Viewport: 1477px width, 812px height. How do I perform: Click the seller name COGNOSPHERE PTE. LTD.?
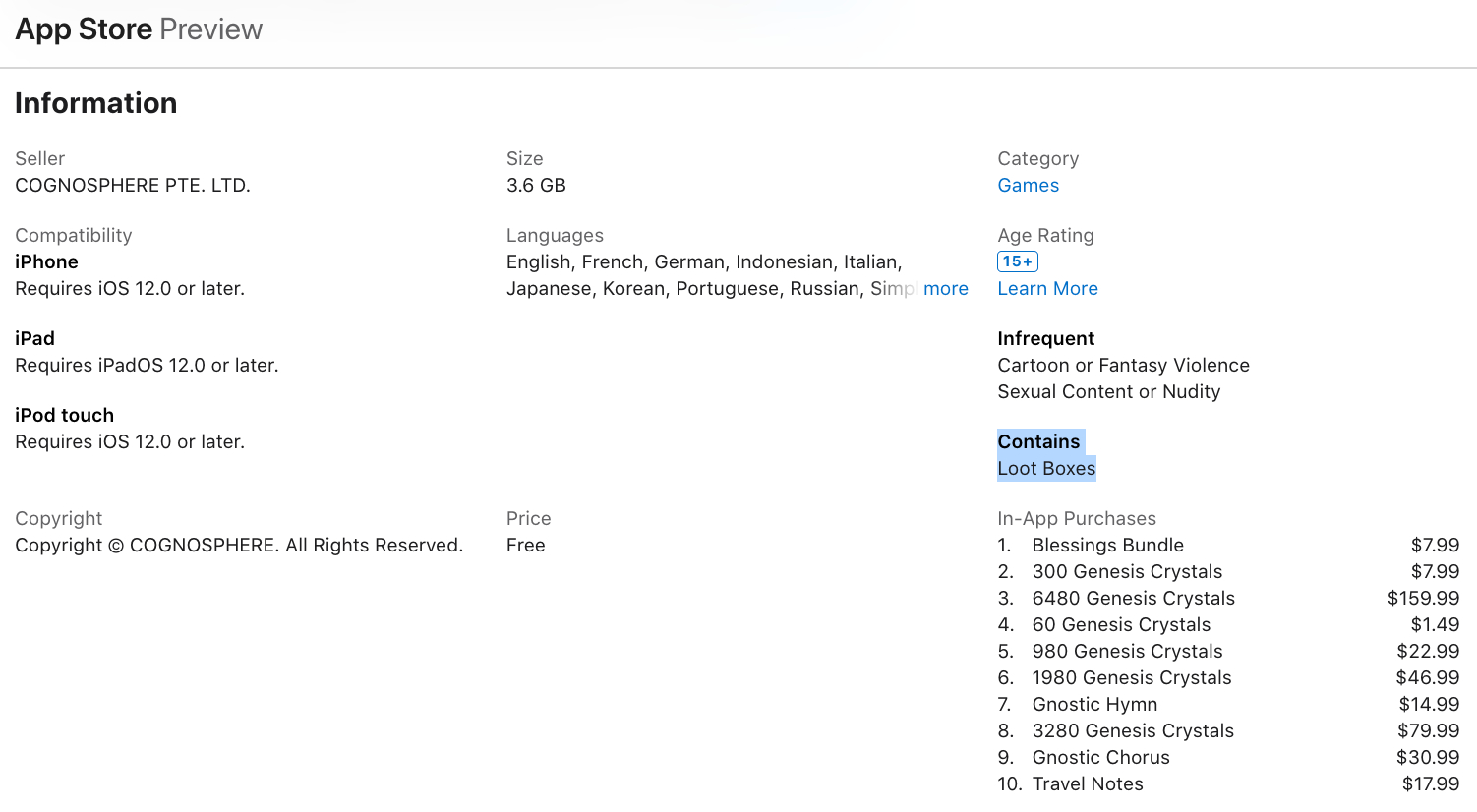(133, 186)
